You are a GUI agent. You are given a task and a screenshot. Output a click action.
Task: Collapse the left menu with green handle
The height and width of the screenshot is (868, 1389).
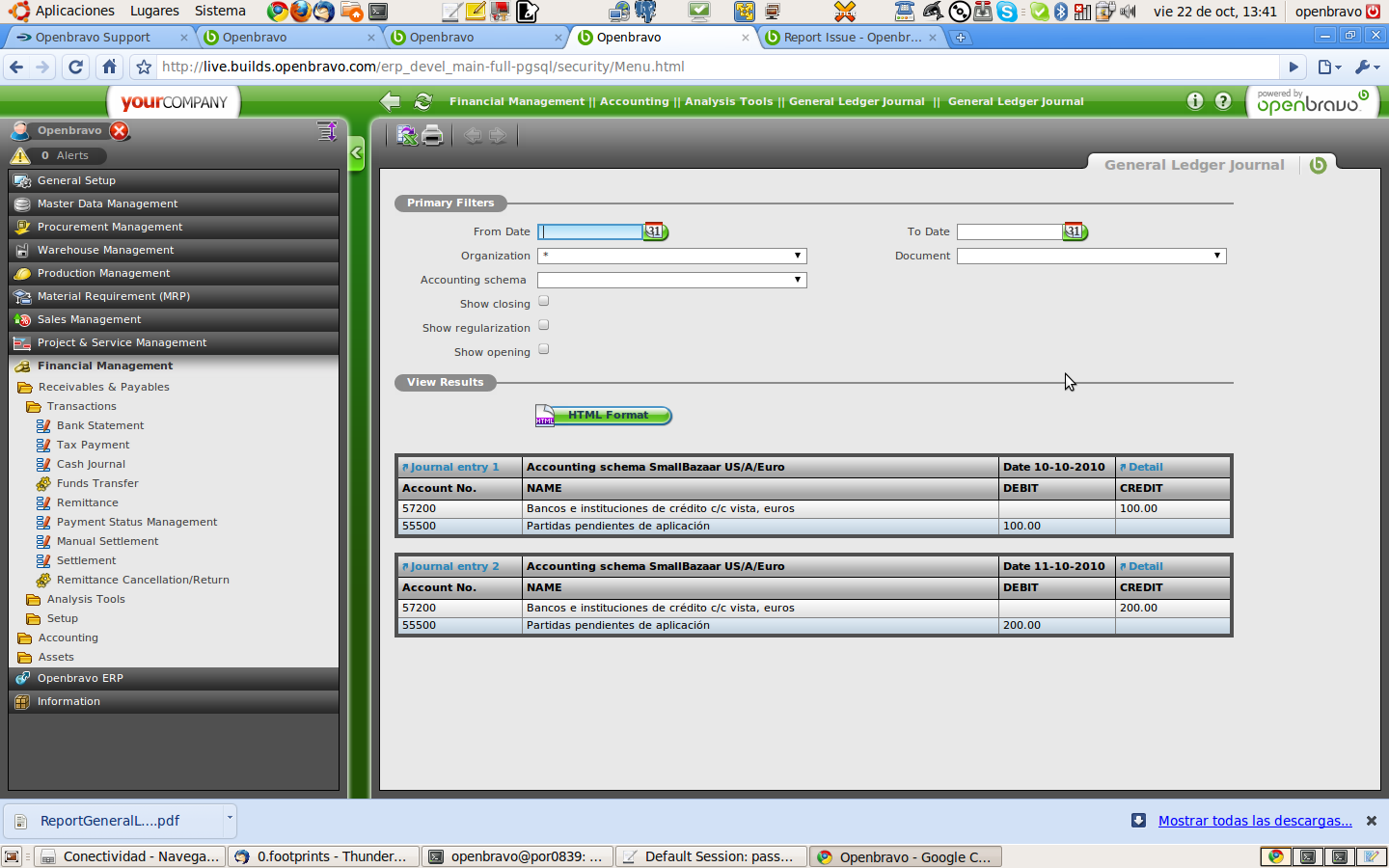pyautogui.click(x=357, y=152)
